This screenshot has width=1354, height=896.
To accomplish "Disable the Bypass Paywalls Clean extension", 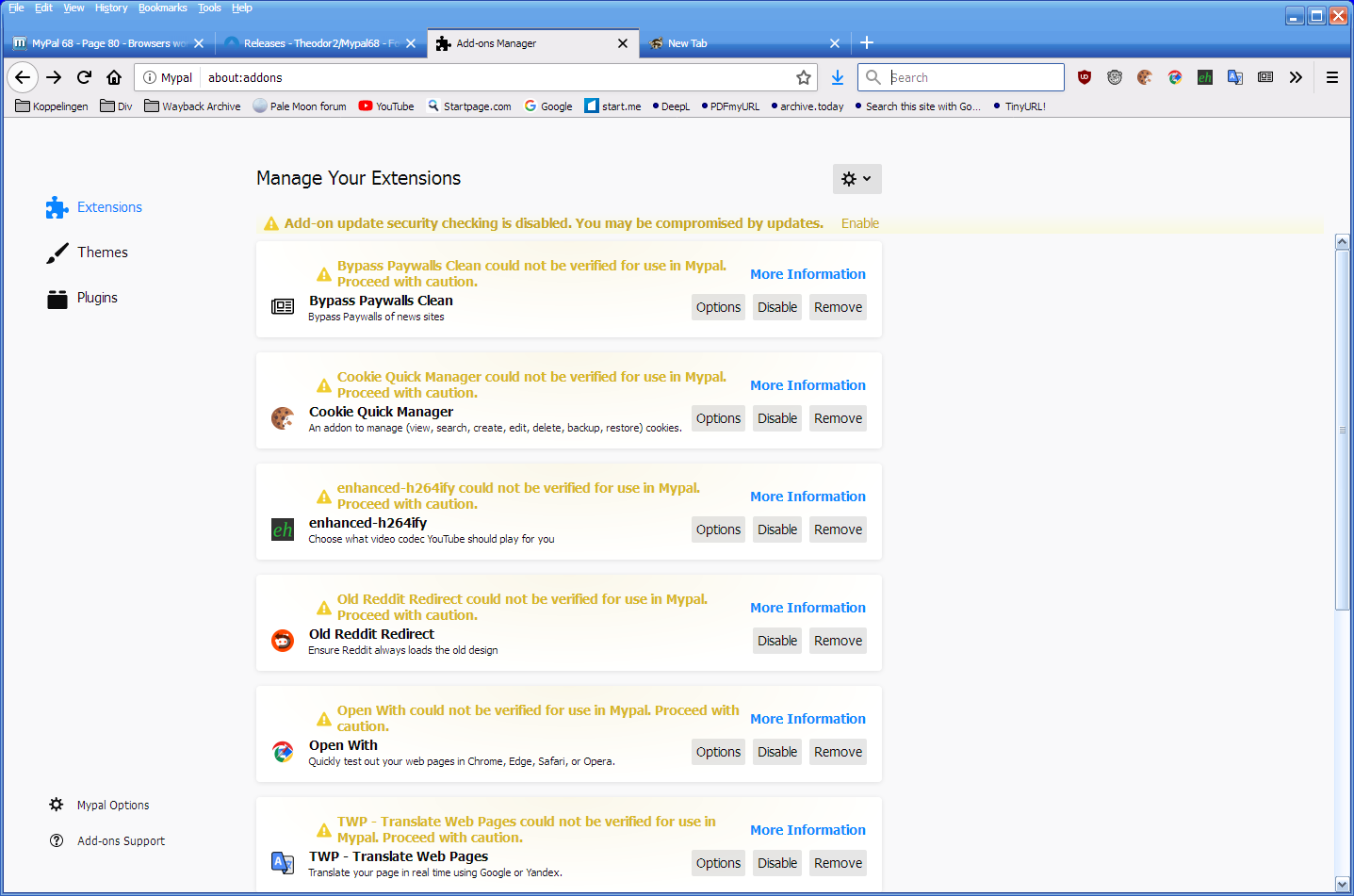I will pos(777,307).
